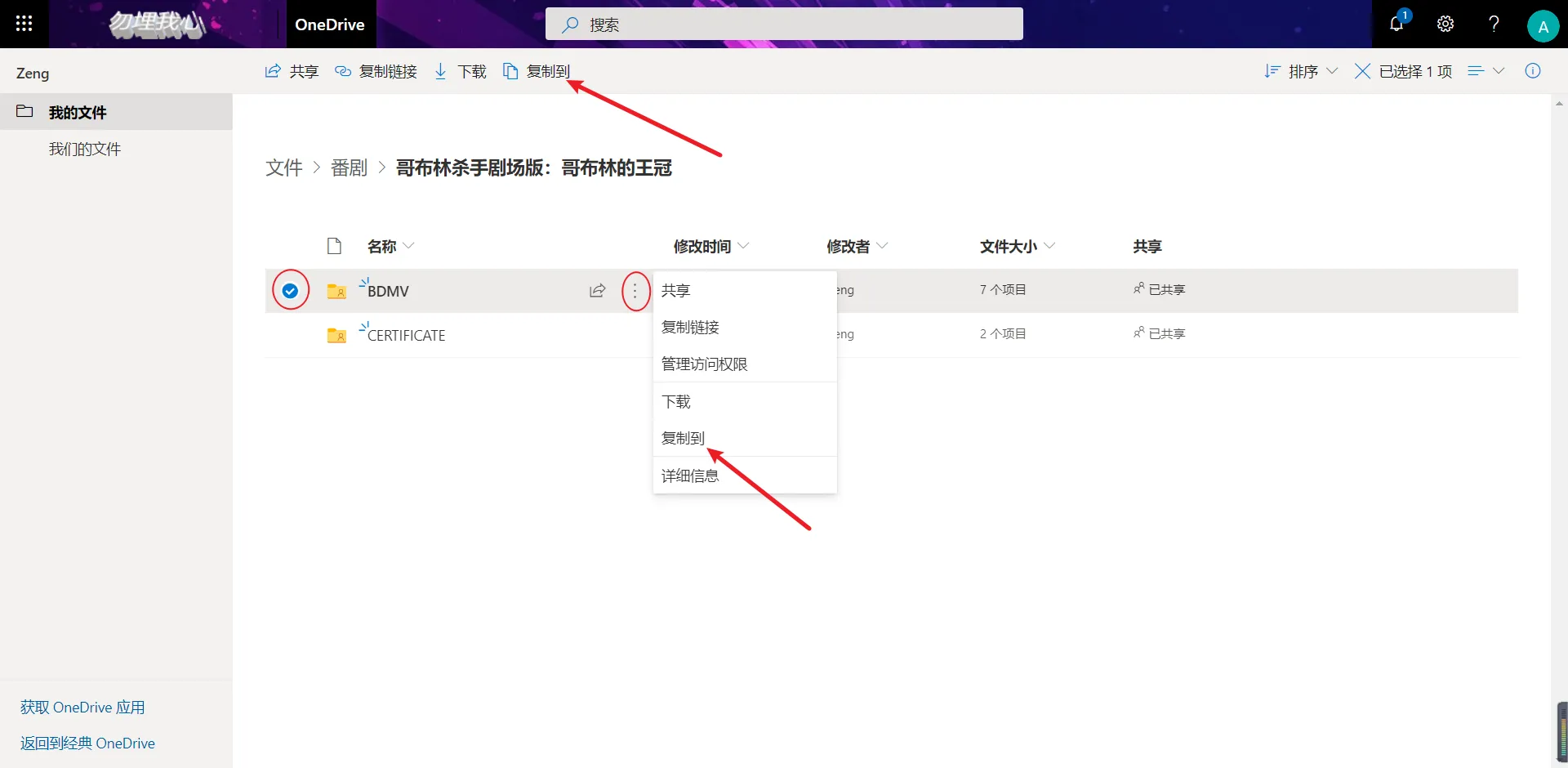The width and height of the screenshot is (1568, 768).
Task: Click the three-dot more actions on BDMV
Action: pos(635,291)
